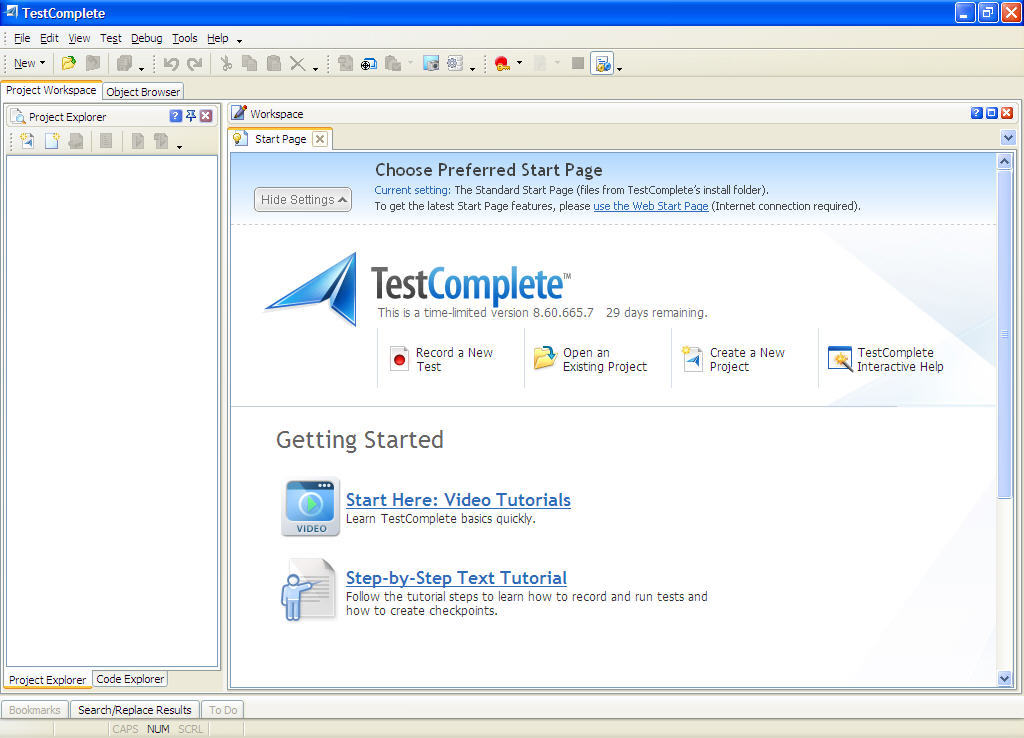Open the Test menu
Image resolution: width=1024 pixels, height=738 pixels.
(110, 39)
